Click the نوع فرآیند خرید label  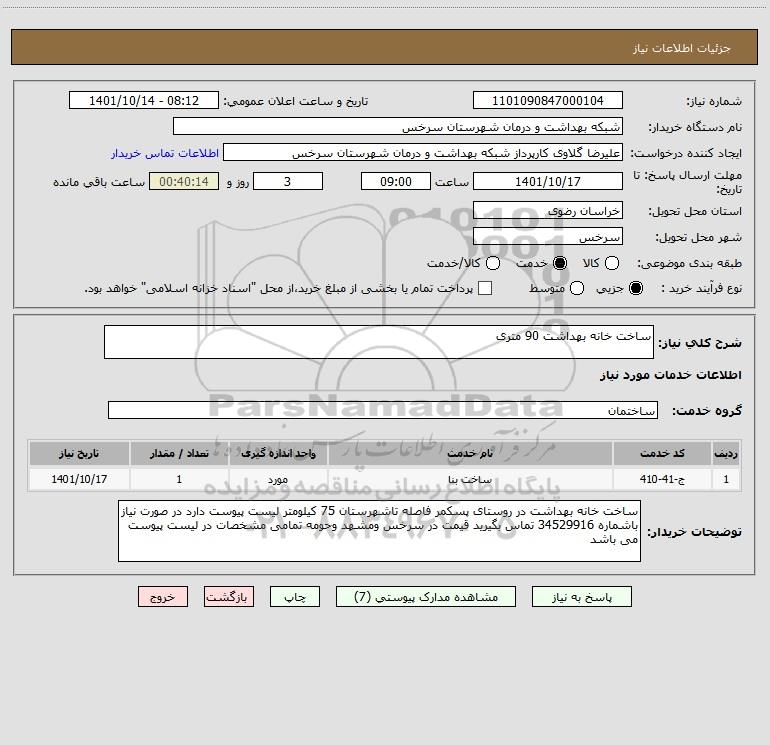pos(701,288)
